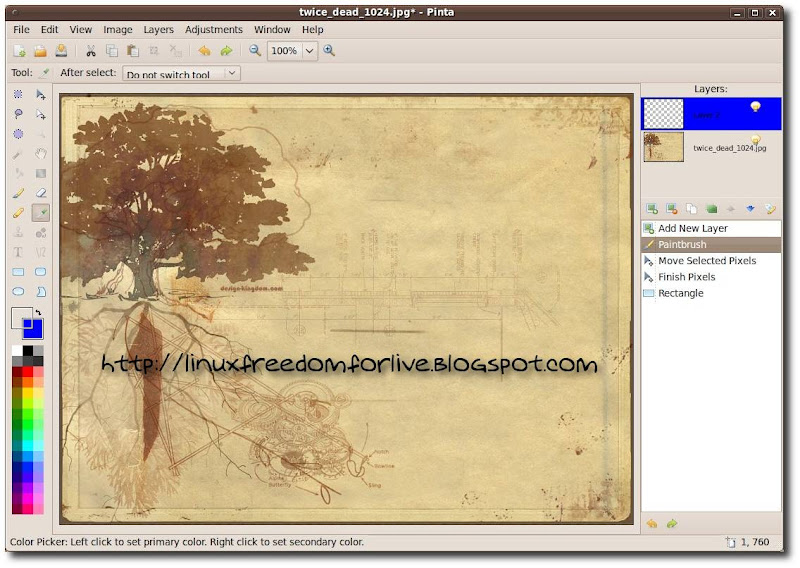Select the Recolor tool
Viewport: 800px width, 568px height.
(x=41, y=233)
